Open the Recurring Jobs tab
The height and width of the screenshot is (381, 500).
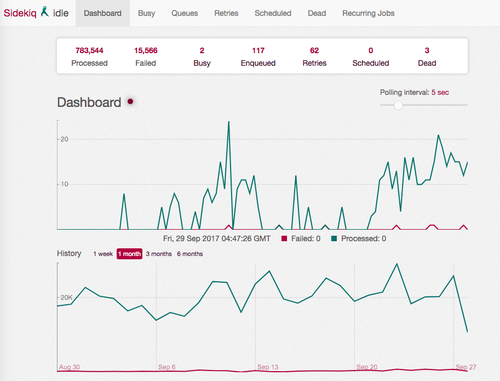point(368,13)
